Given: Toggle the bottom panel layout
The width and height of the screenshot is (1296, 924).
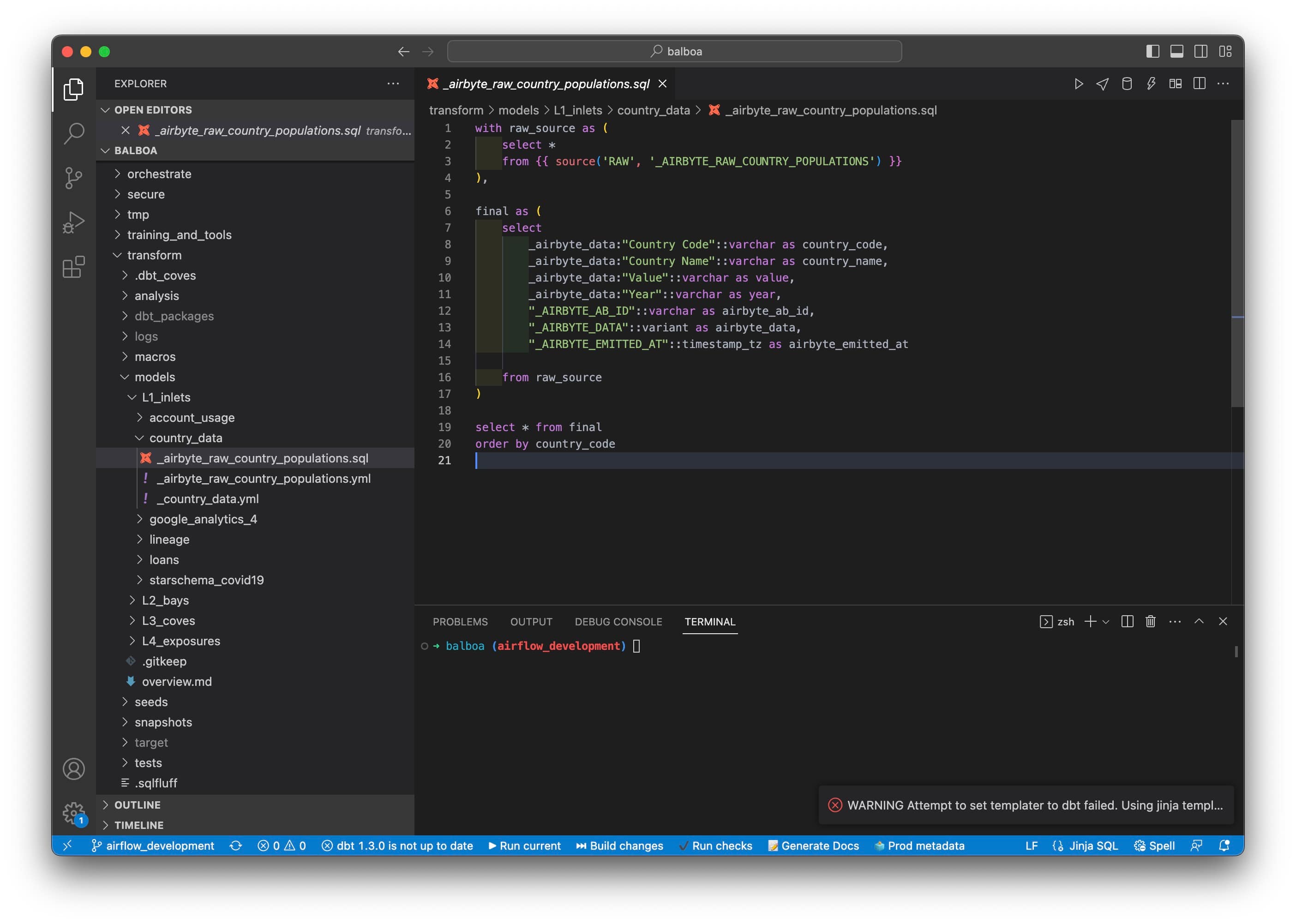Looking at the screenshot, I should [x=1176, y=52].
